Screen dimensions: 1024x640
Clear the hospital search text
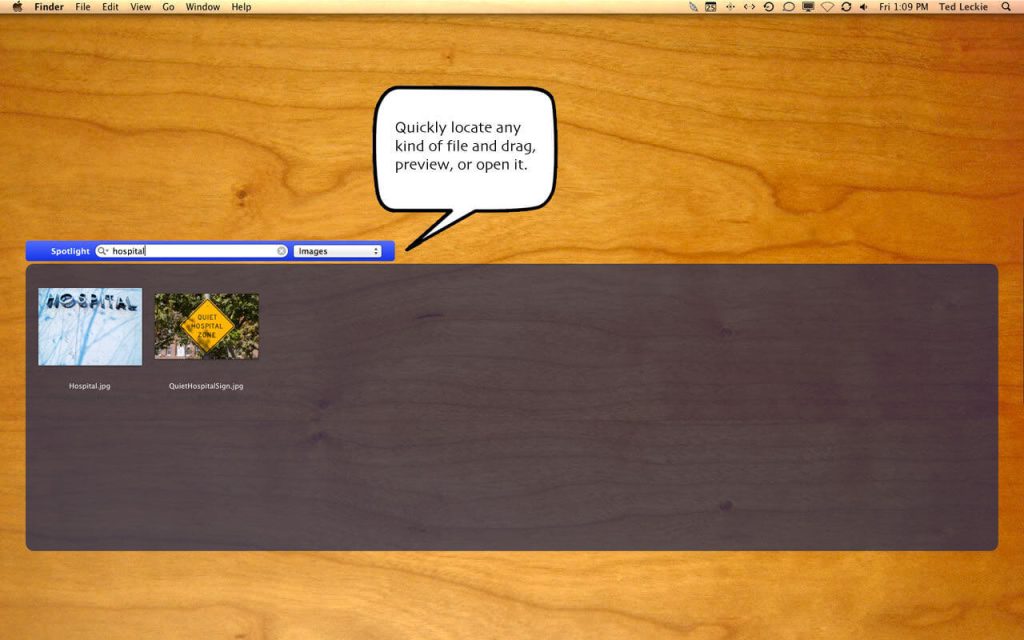tap(282, 251)
